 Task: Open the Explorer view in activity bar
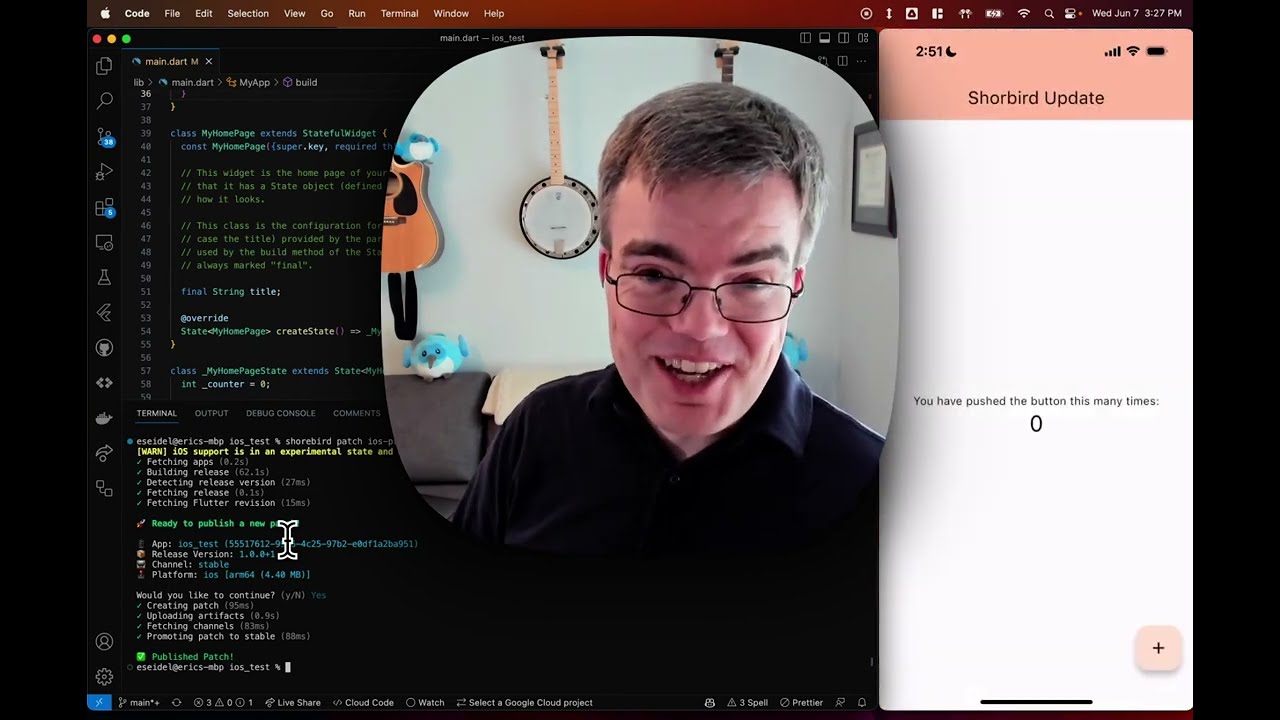point(104,66)
